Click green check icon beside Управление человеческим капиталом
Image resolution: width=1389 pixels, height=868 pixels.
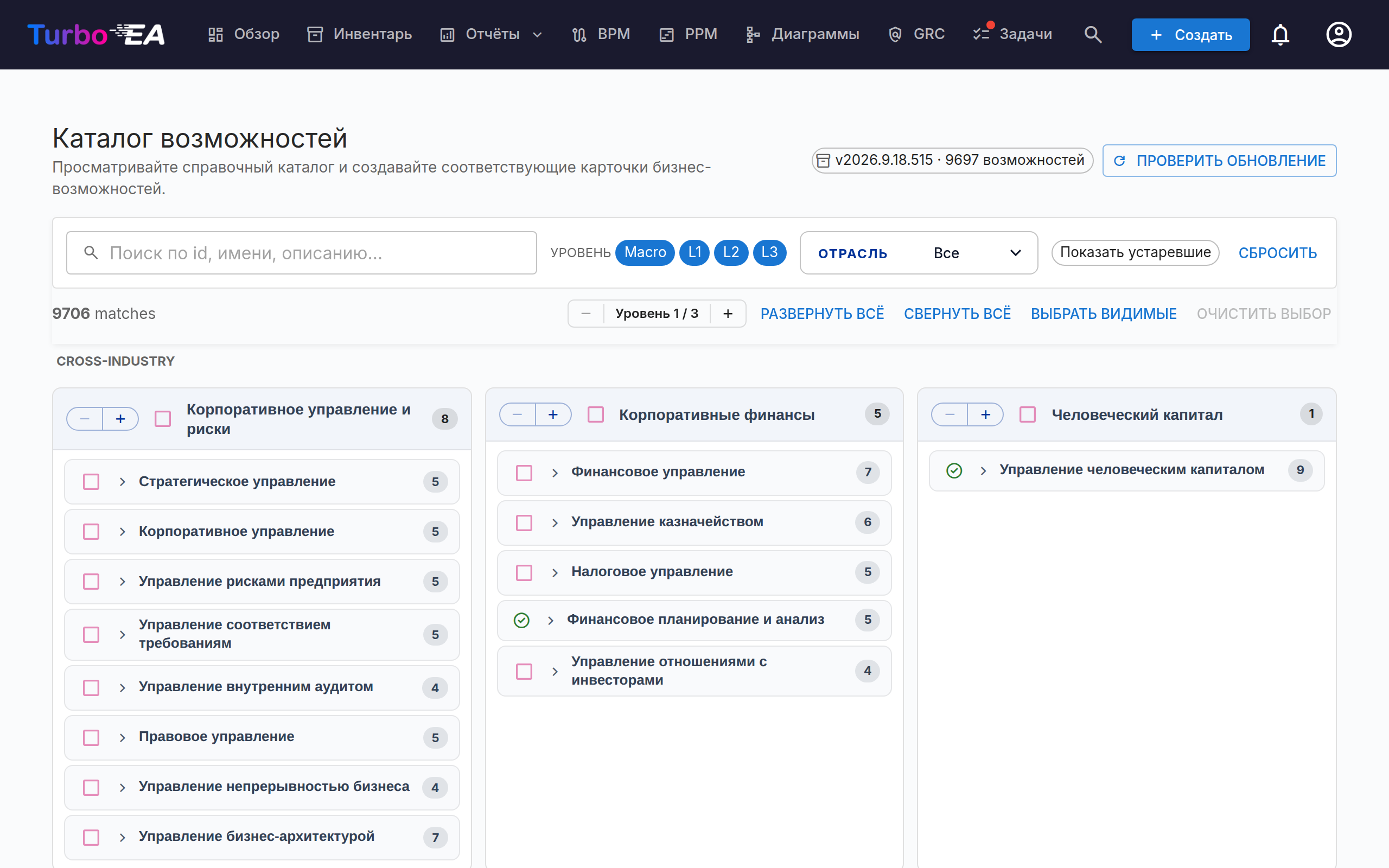point(954,471)
